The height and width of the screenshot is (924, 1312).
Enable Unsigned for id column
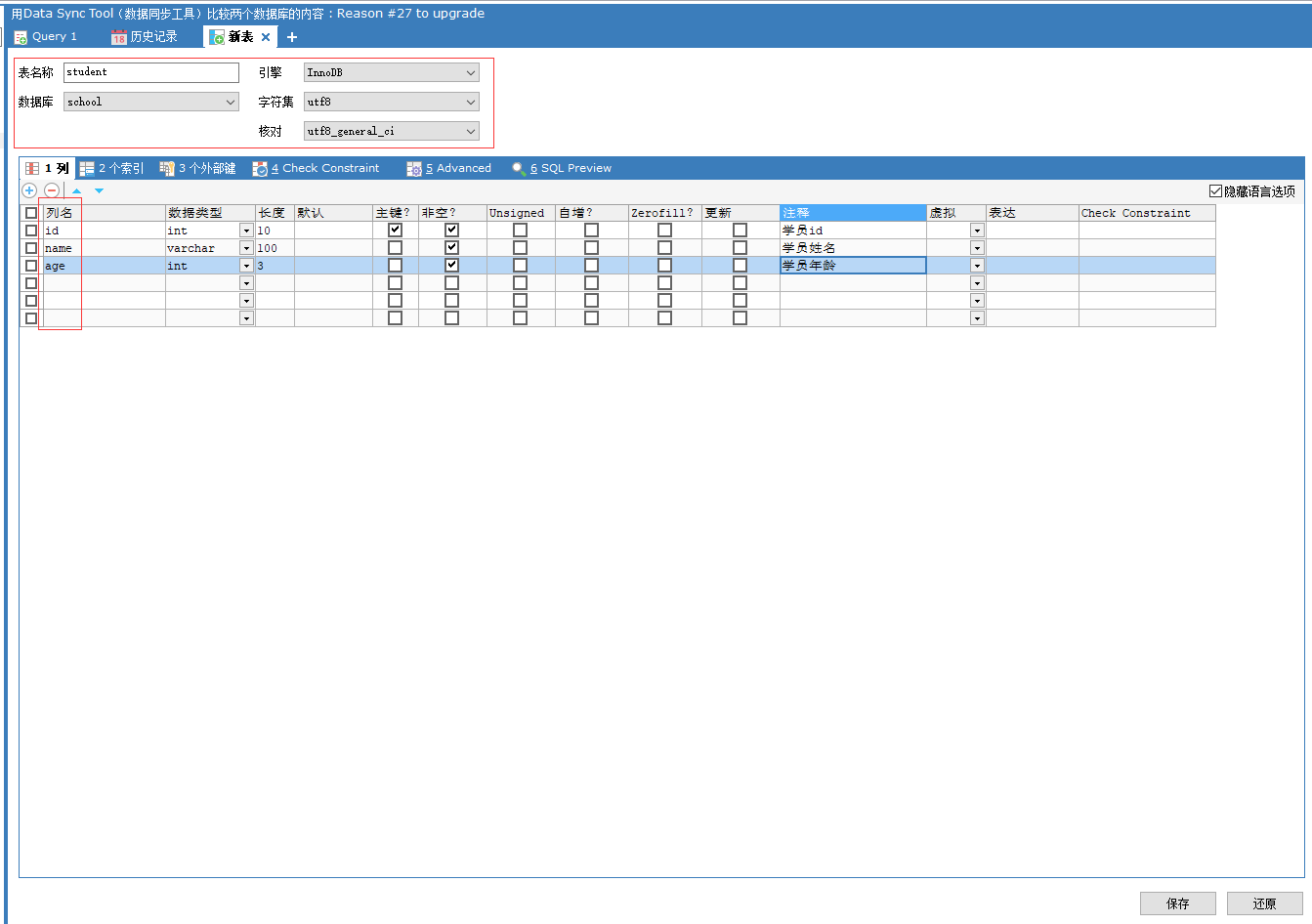(520, 231)
